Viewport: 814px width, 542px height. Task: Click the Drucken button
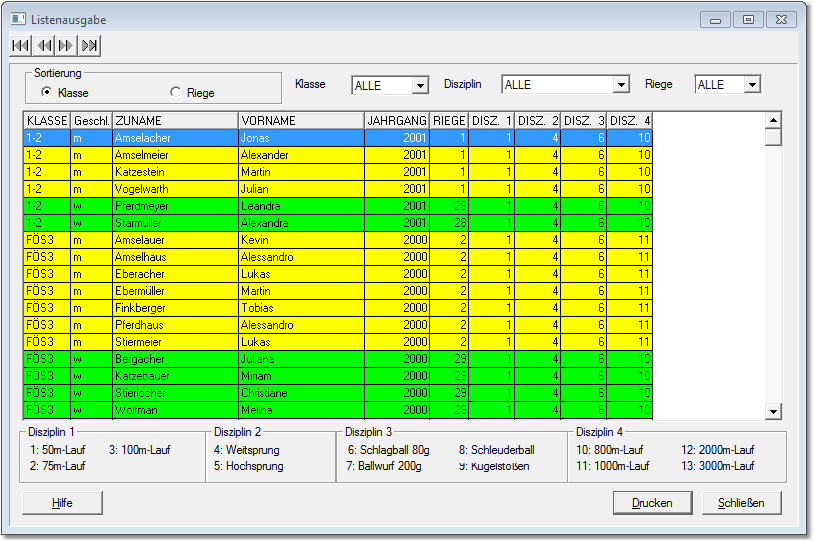[652, 503]
